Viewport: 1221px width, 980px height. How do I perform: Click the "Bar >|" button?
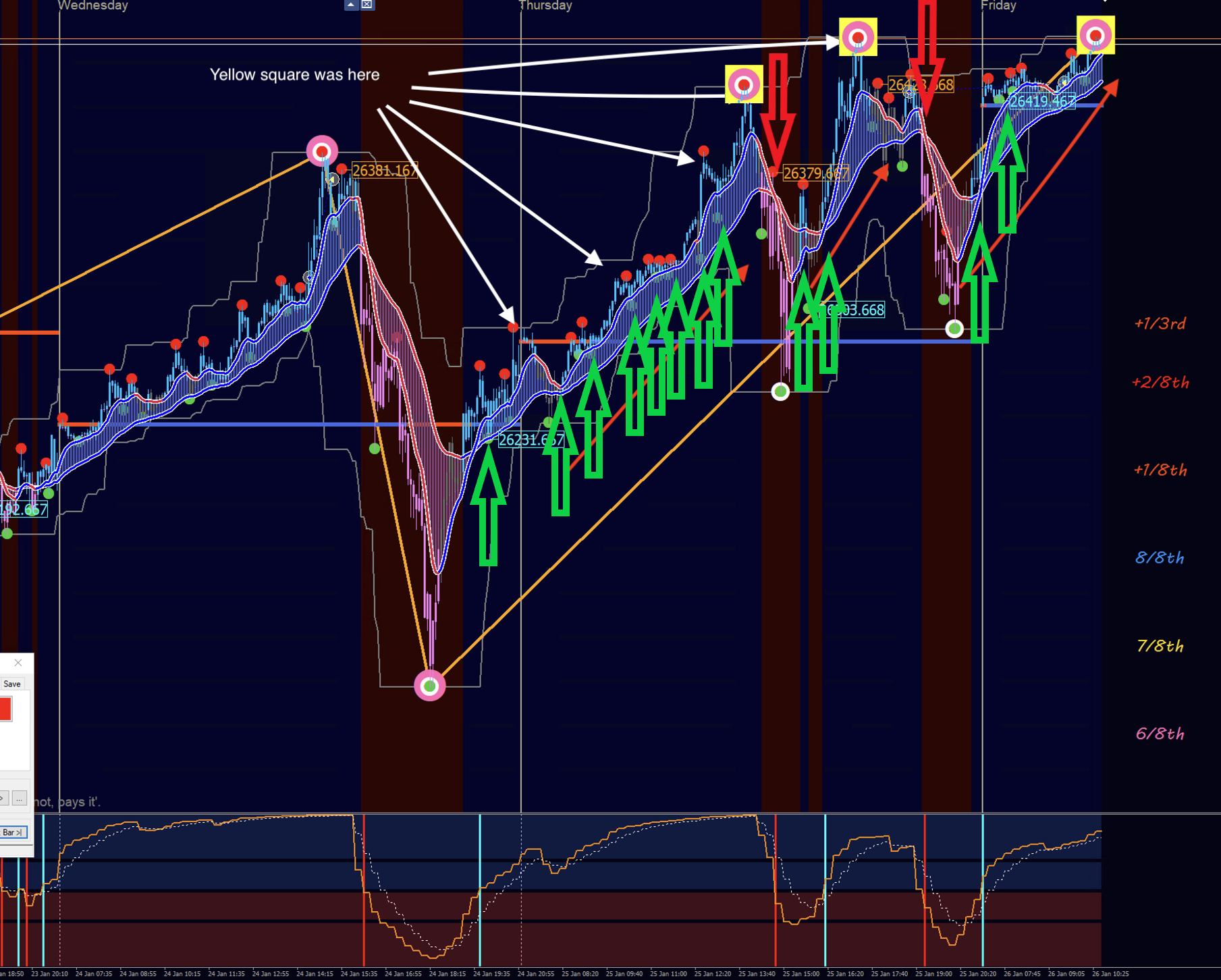click(x=13, y=832)
